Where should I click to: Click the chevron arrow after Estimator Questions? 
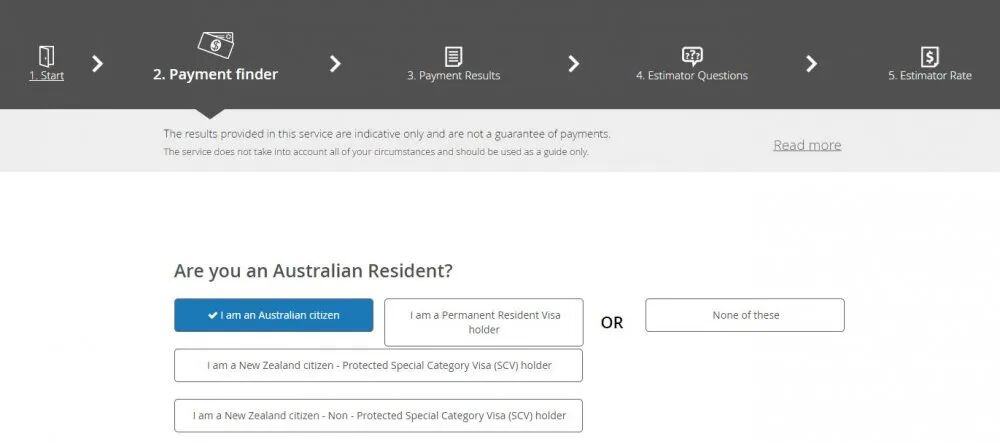pyautogui.click(x=811, y=64)
